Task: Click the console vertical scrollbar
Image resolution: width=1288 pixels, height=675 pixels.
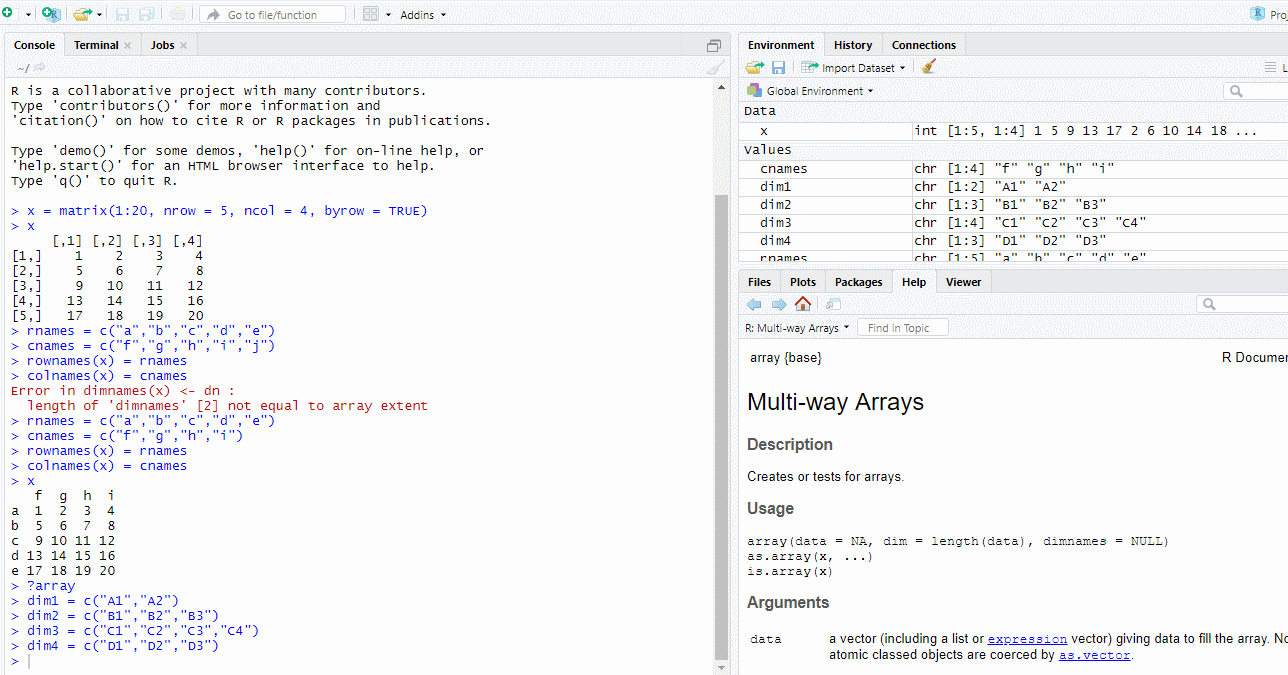Action: pos(722,427)
